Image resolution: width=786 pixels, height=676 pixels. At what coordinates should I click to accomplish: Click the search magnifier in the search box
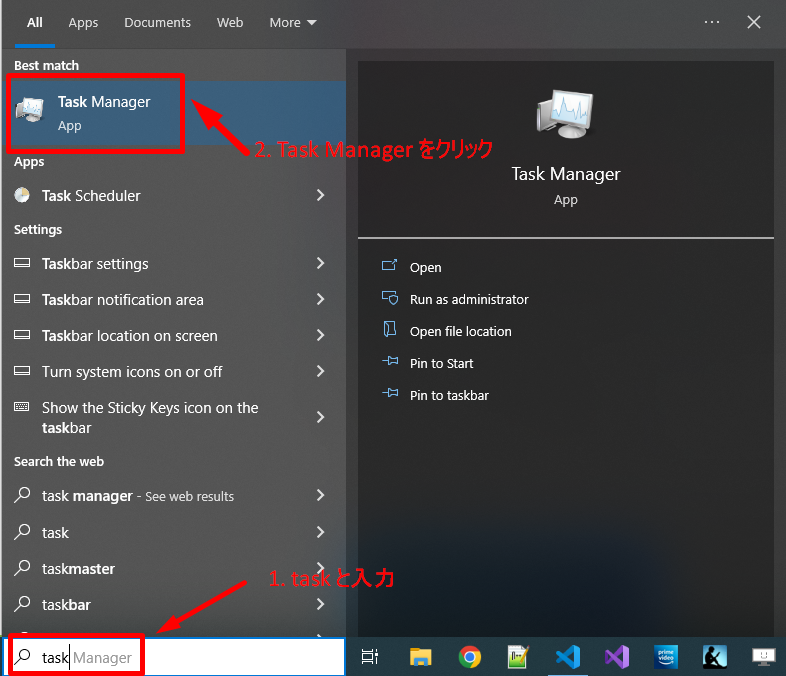tap(23, 656)
